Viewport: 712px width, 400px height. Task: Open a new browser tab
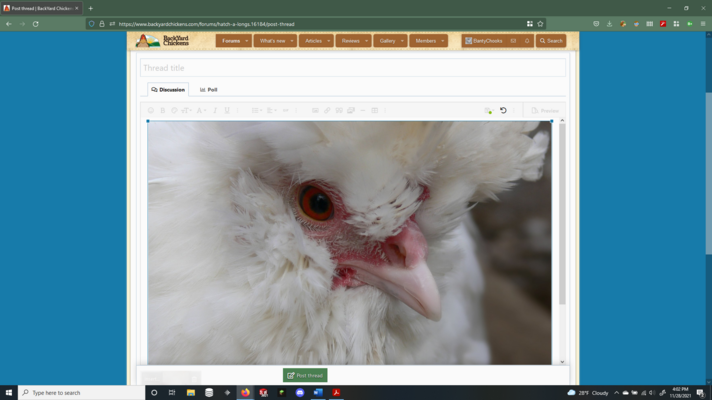click(x=90, y=8)
